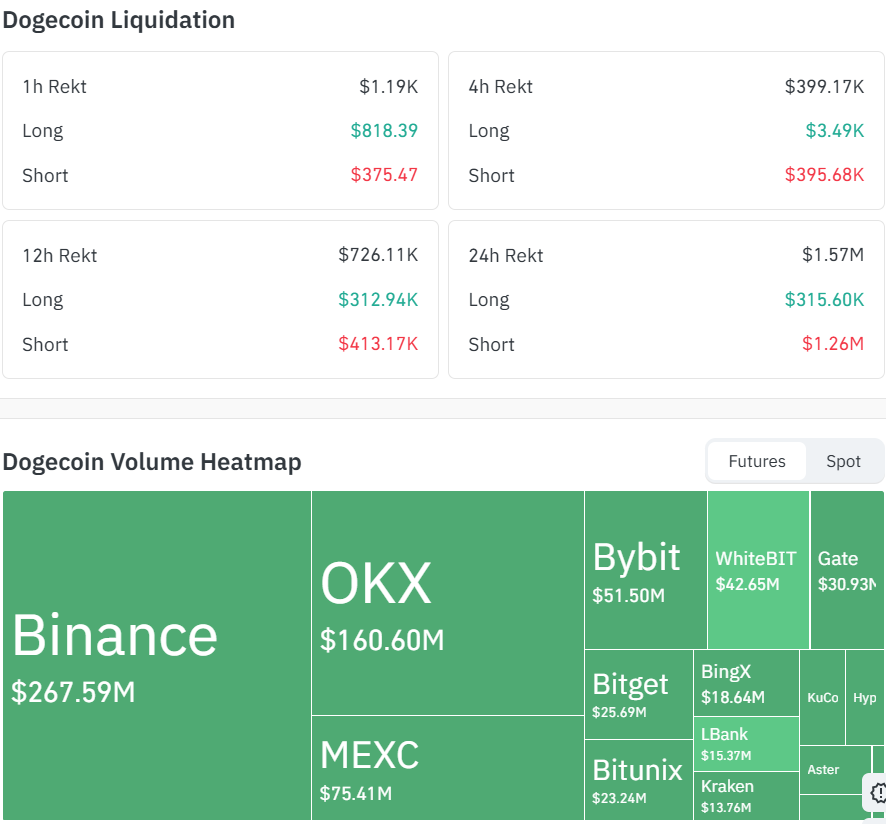The image size is (886, 824).
Task: Click Bitget's $25.69M volume figure
Action: (x=619, y=712)
